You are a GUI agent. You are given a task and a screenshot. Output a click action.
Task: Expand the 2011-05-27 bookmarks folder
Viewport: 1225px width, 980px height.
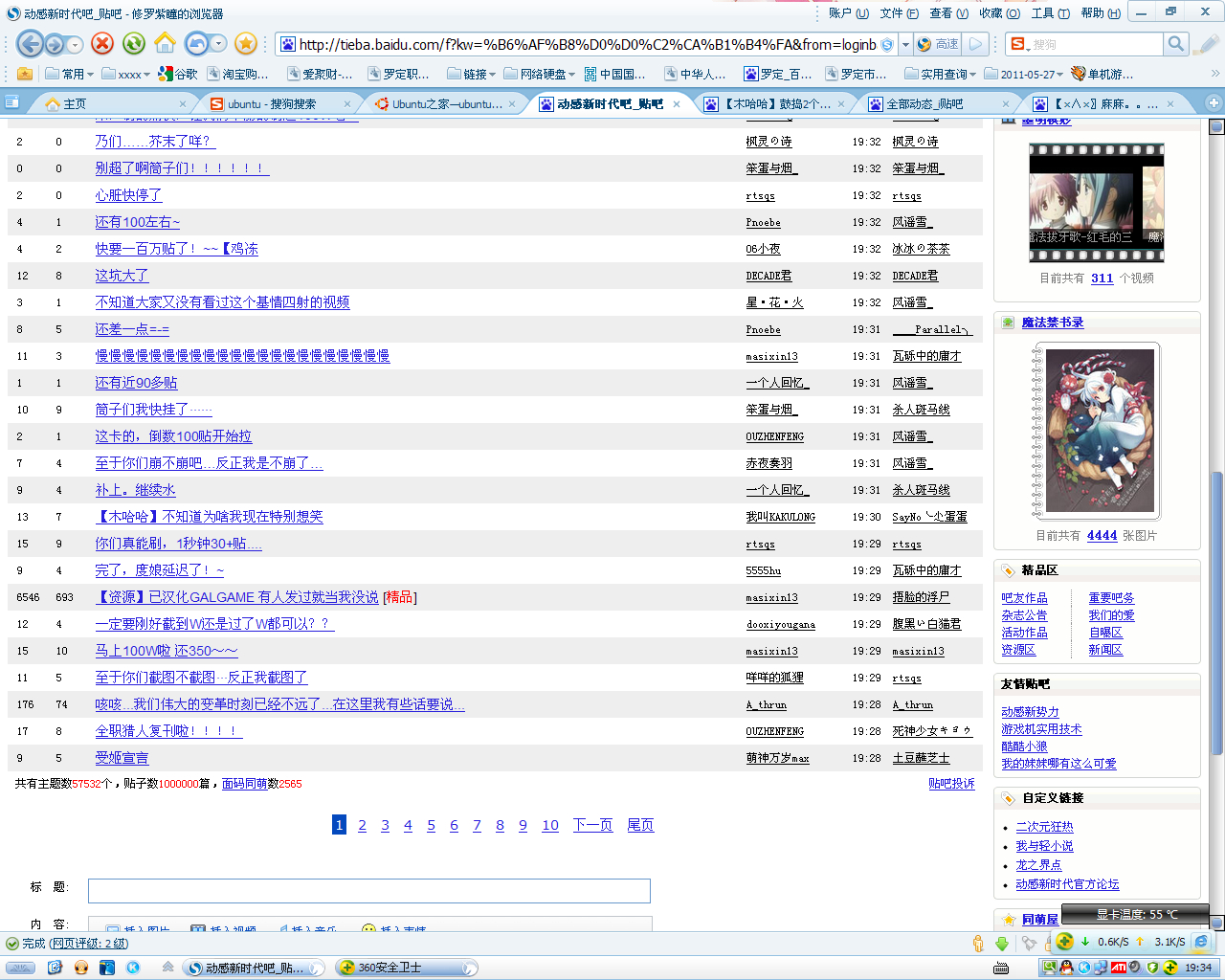coord(1024,74)
